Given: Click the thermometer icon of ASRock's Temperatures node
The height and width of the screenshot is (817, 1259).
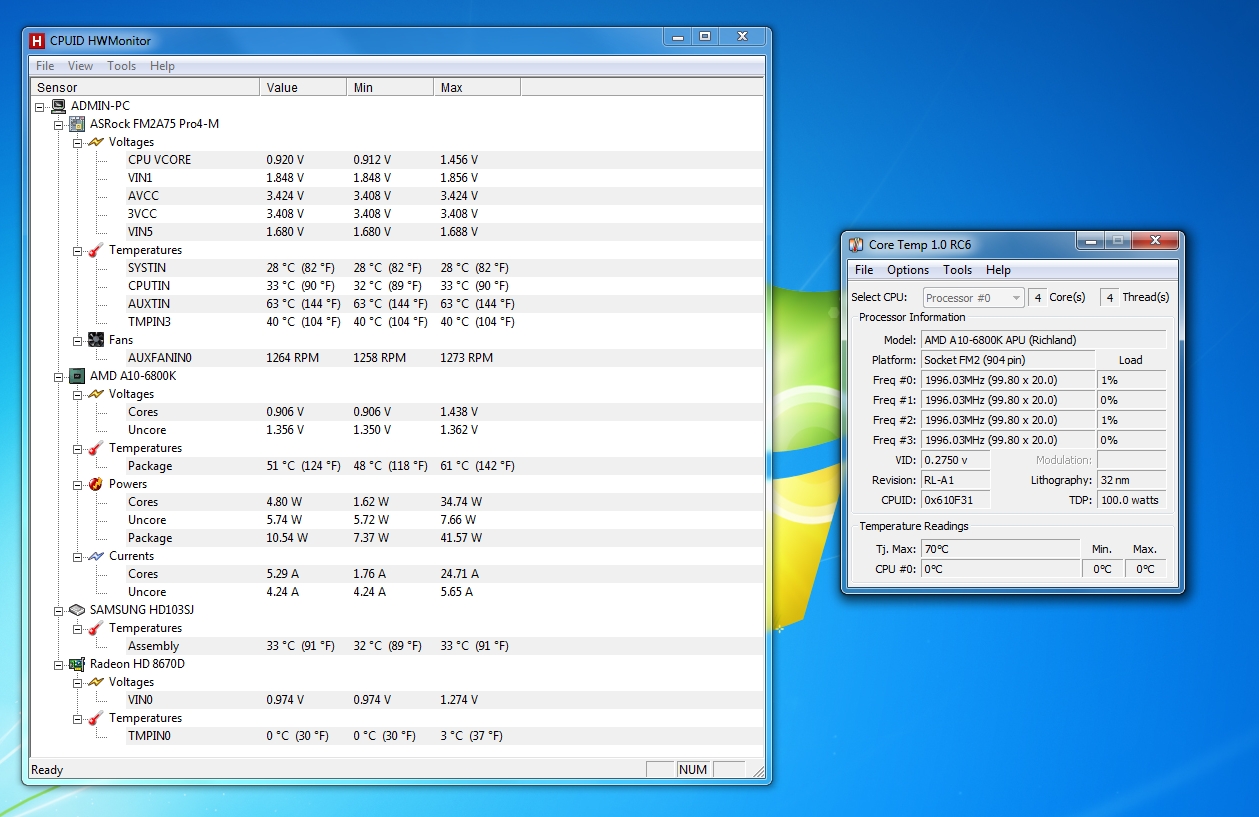Looking at the screenshot, I should pyautogui.click(x=96, y=250).
